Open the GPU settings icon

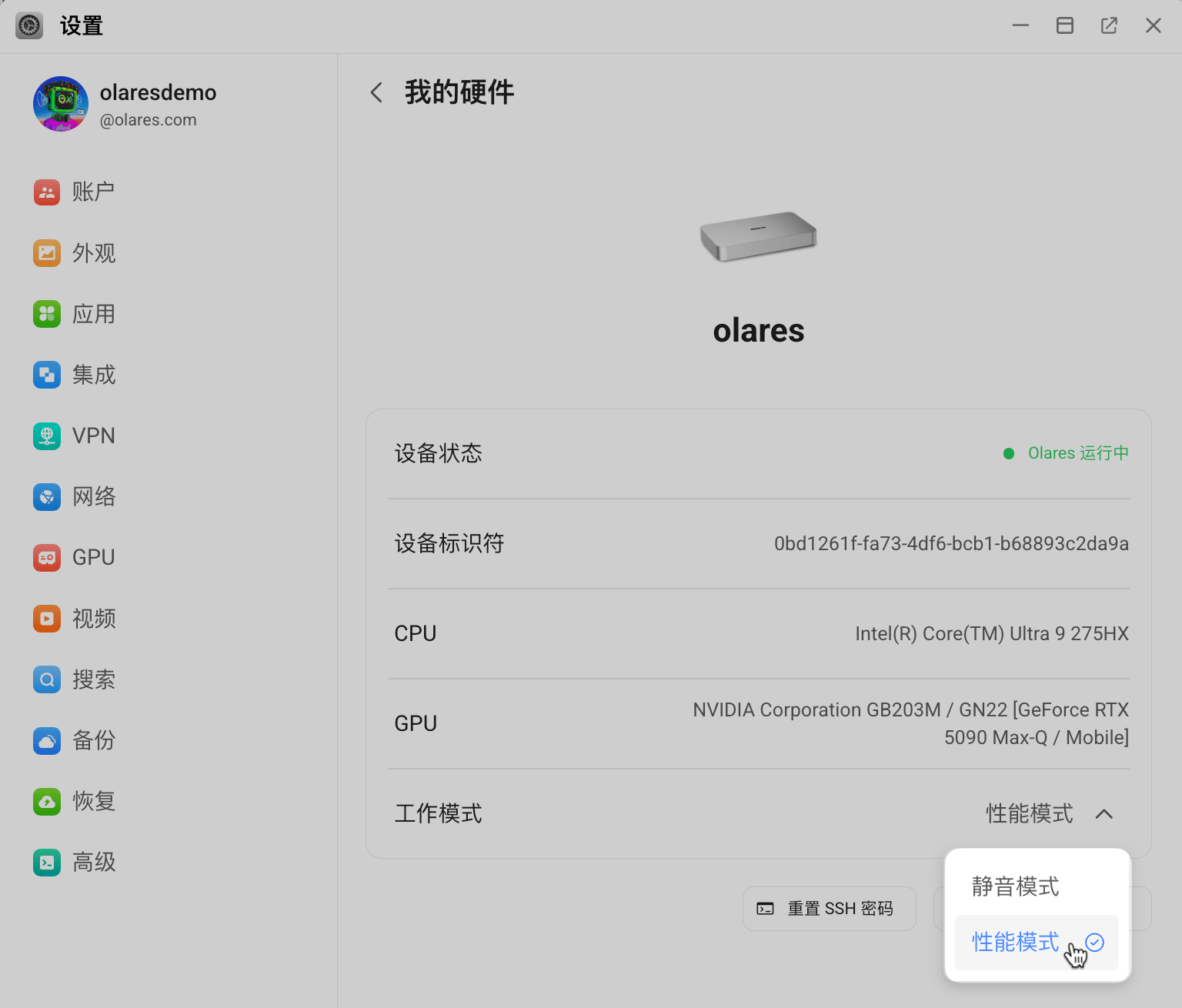pyautogui.click(x=47, y=557)
